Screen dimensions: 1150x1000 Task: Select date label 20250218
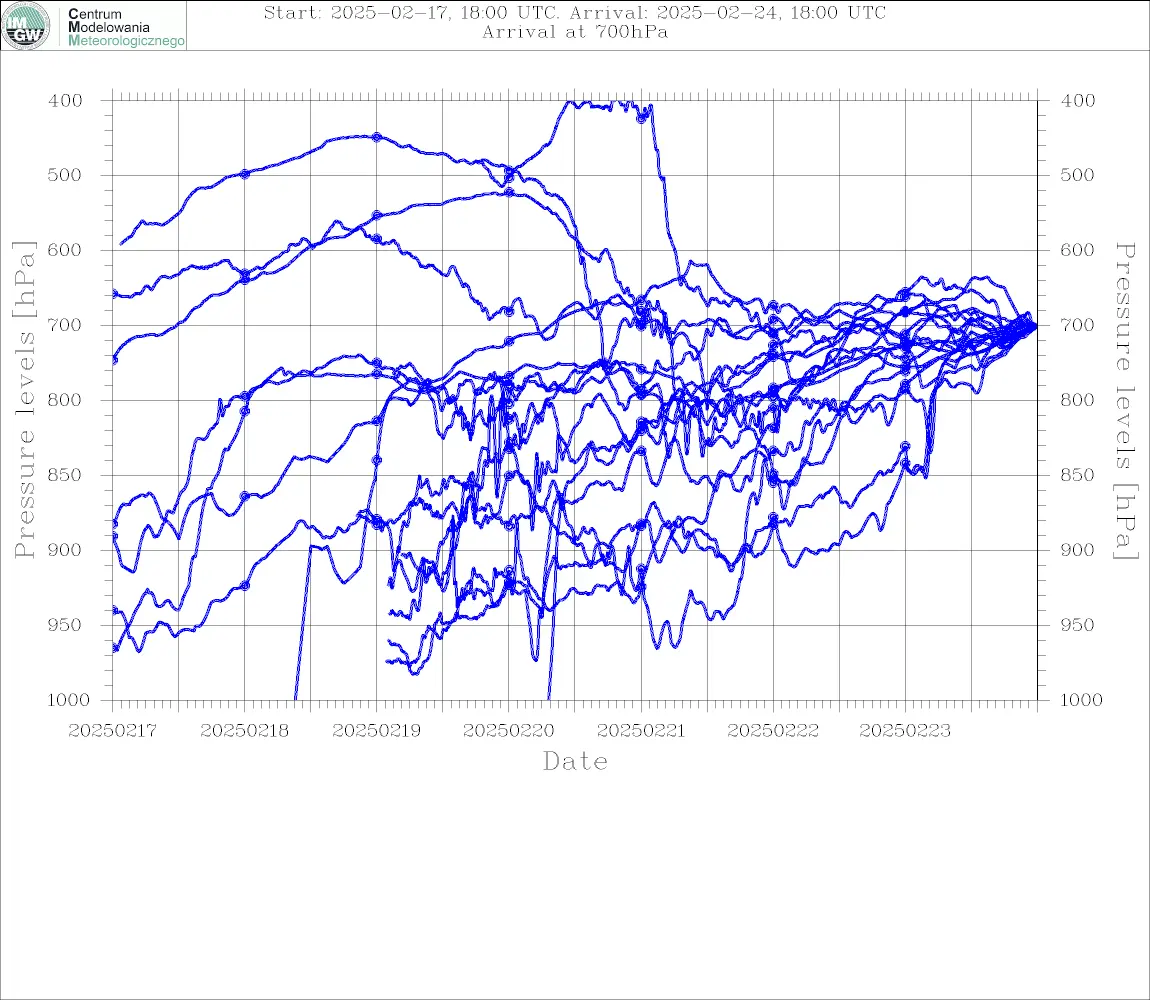coord(244,731)
